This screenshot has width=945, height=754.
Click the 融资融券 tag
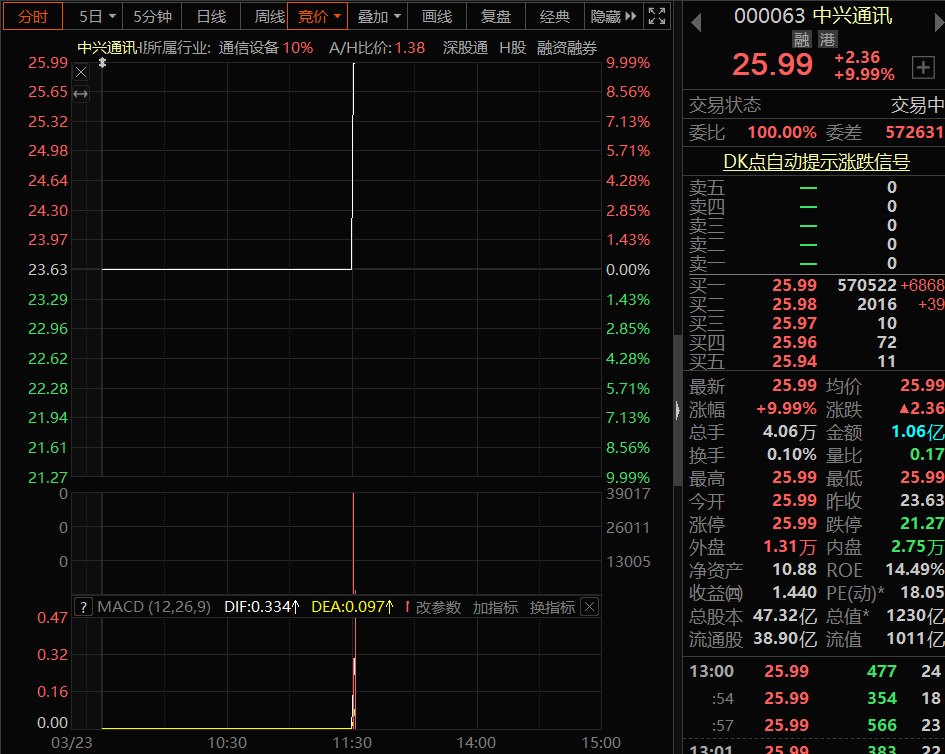(x=567, y=48)
